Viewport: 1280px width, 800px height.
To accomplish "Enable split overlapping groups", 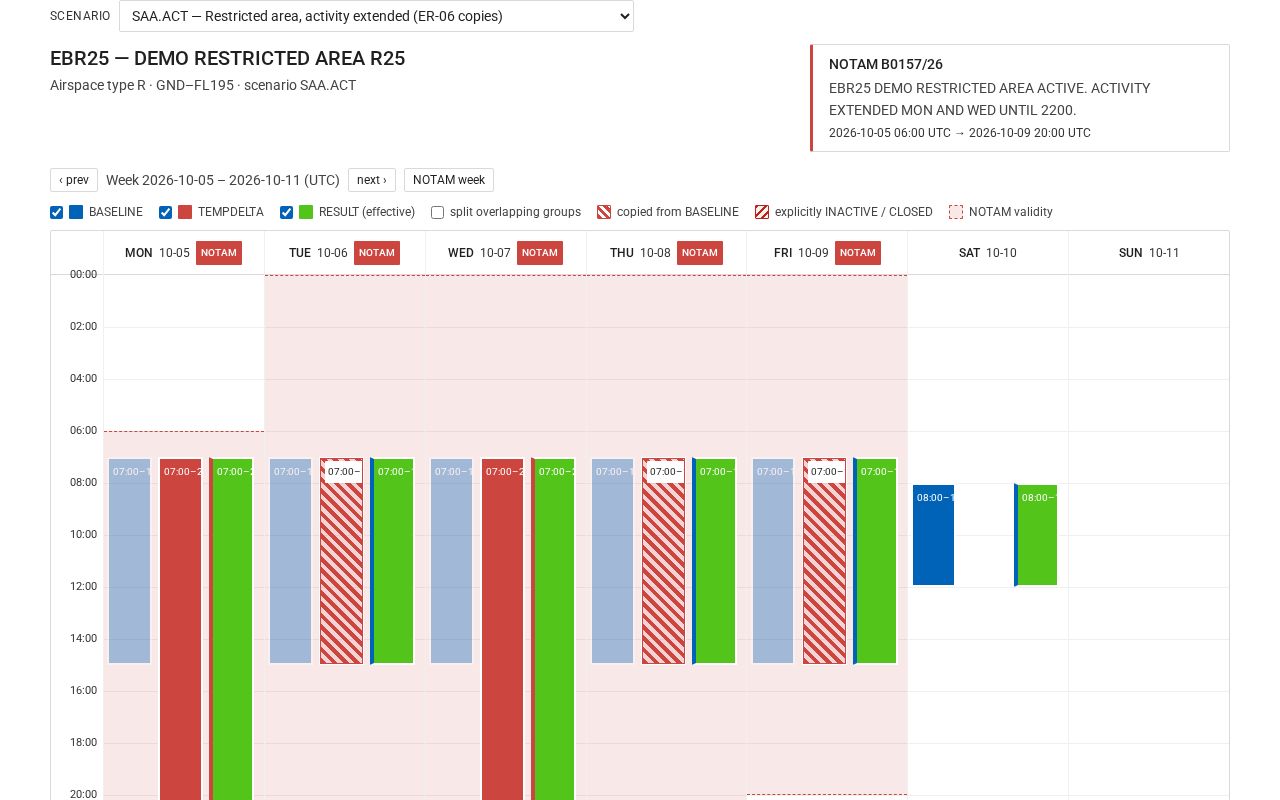I will [438, 212].
